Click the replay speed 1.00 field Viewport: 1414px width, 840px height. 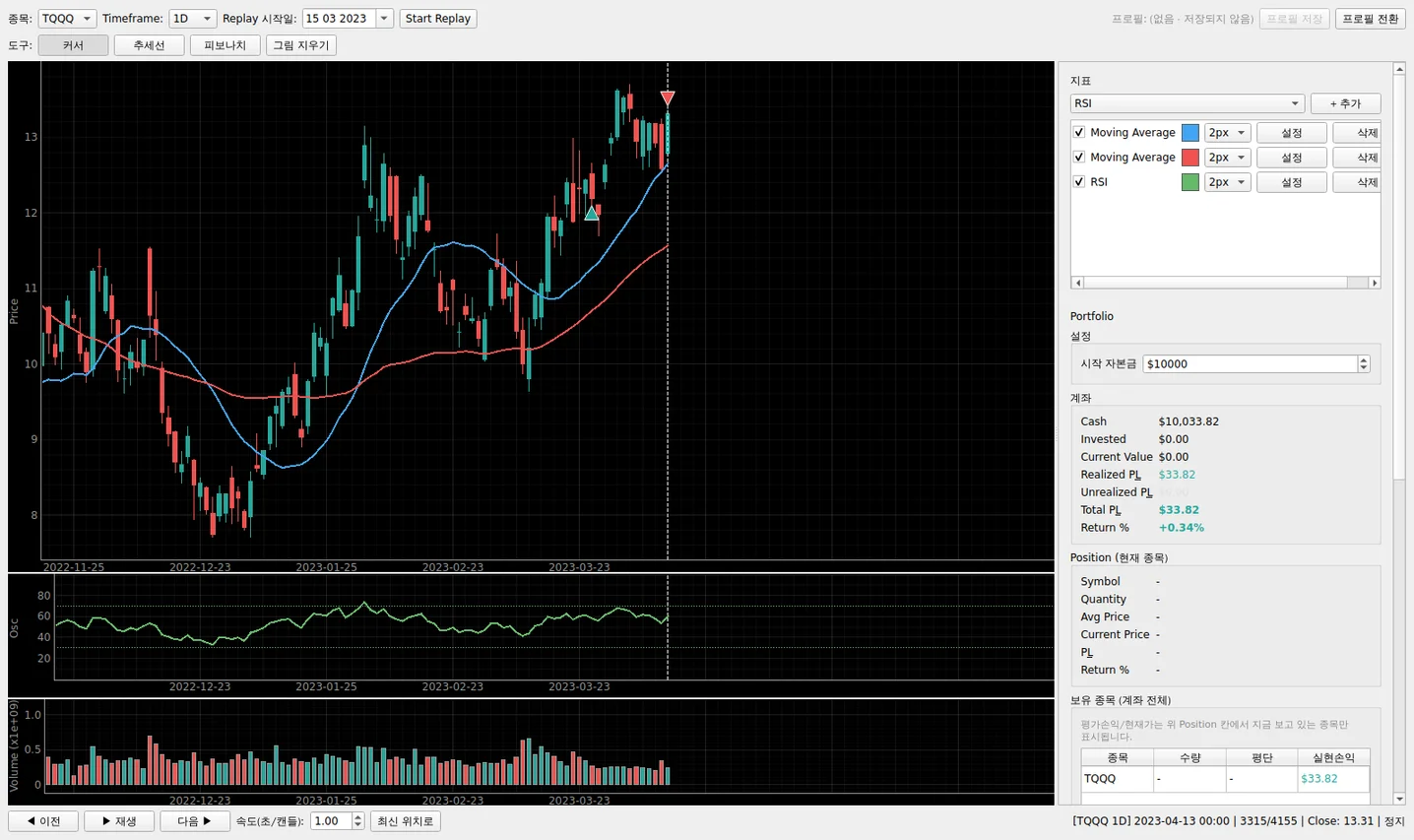coord(330,821)
